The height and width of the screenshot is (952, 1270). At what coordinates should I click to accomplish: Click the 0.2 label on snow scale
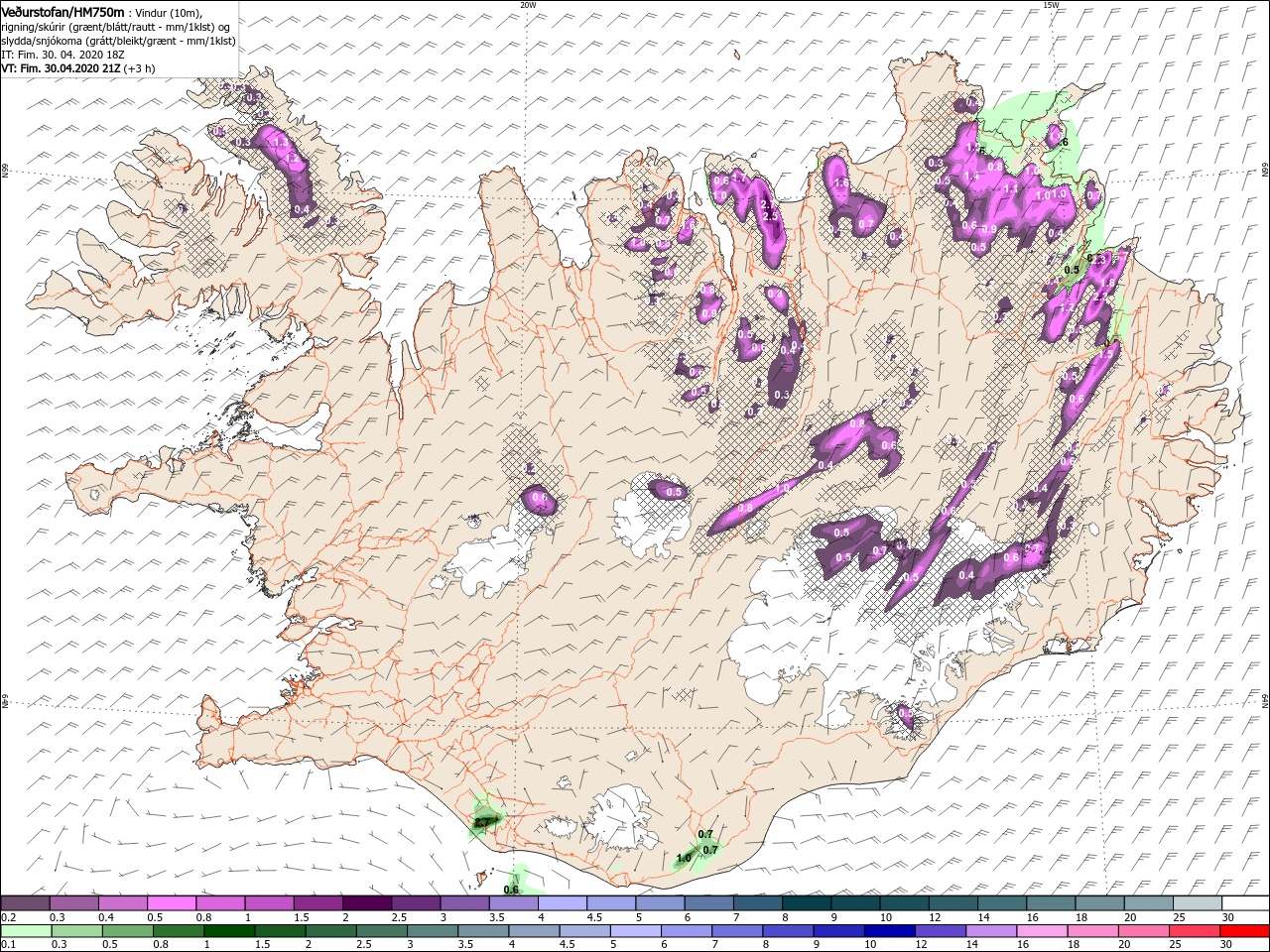(x=8, y=917)
